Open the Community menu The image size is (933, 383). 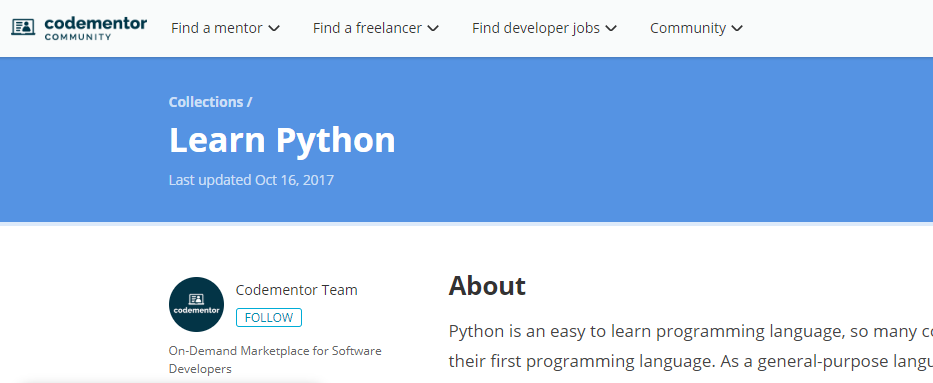click(696, 28)
